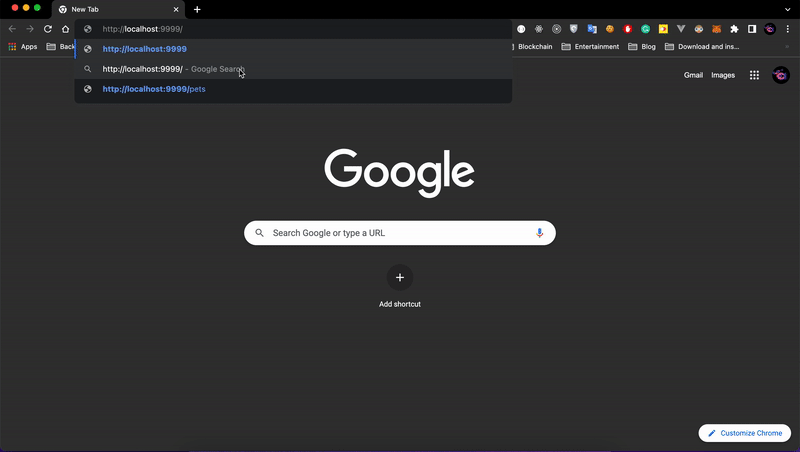
Task: Open the Entertainment bookmarks folder
Action: pos(590,46)
